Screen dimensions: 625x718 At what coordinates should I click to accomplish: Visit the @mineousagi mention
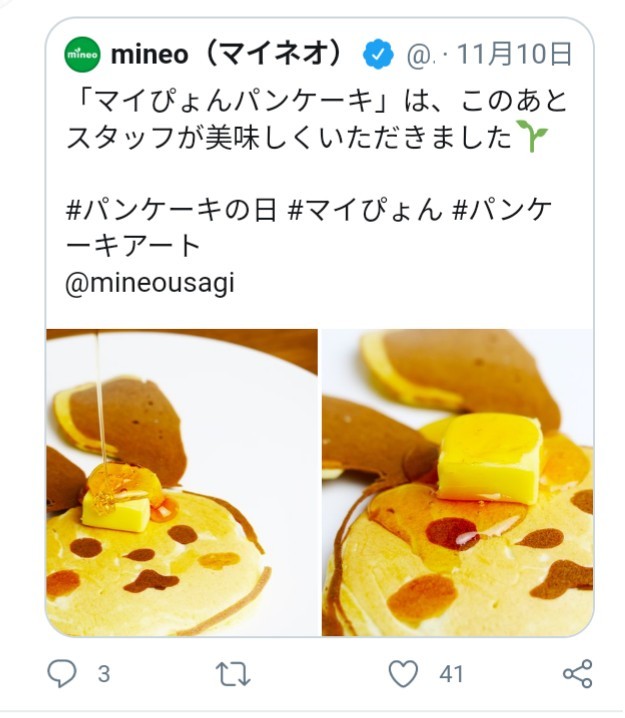coord(150,282)
